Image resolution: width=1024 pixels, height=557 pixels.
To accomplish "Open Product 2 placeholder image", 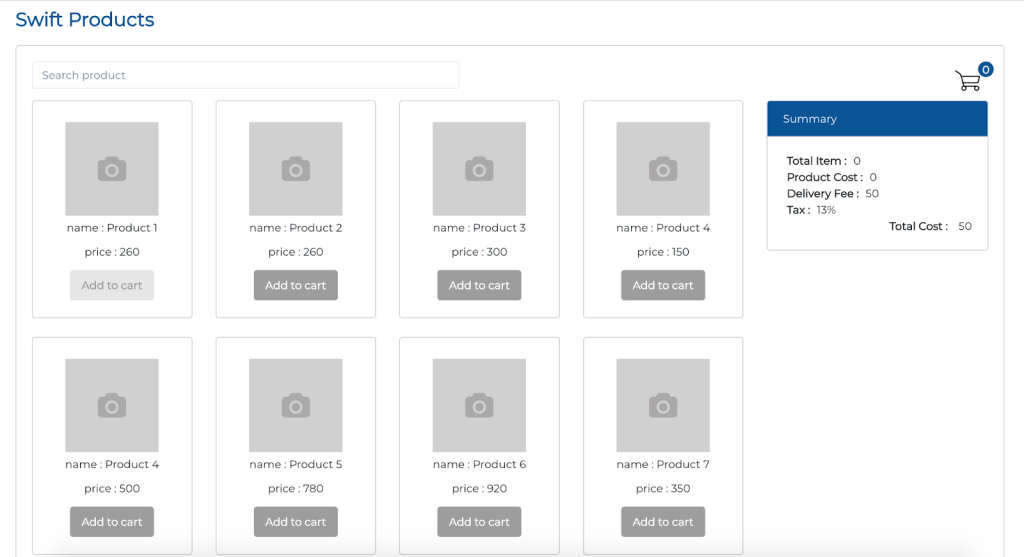I will coord(295,168).
